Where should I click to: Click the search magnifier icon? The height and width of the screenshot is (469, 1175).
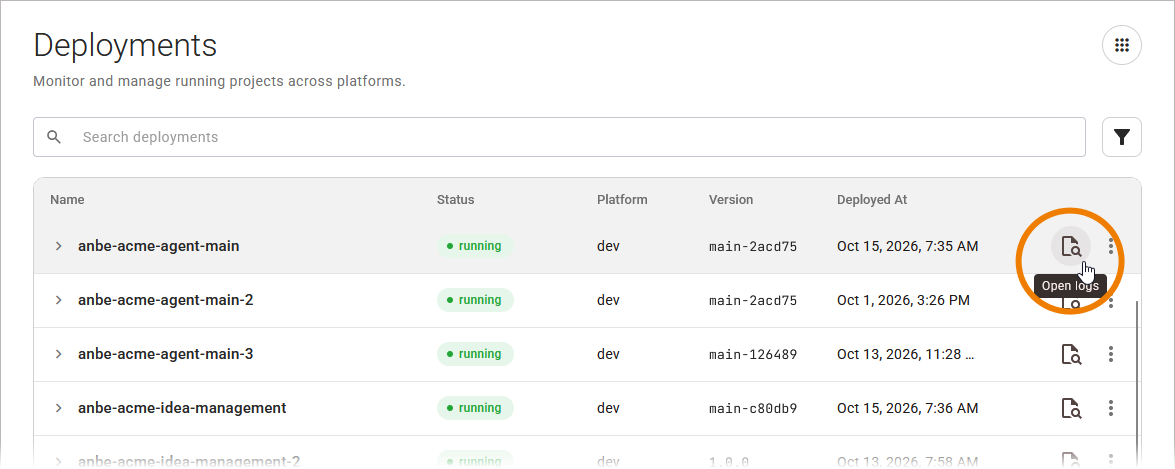point(53,137)
